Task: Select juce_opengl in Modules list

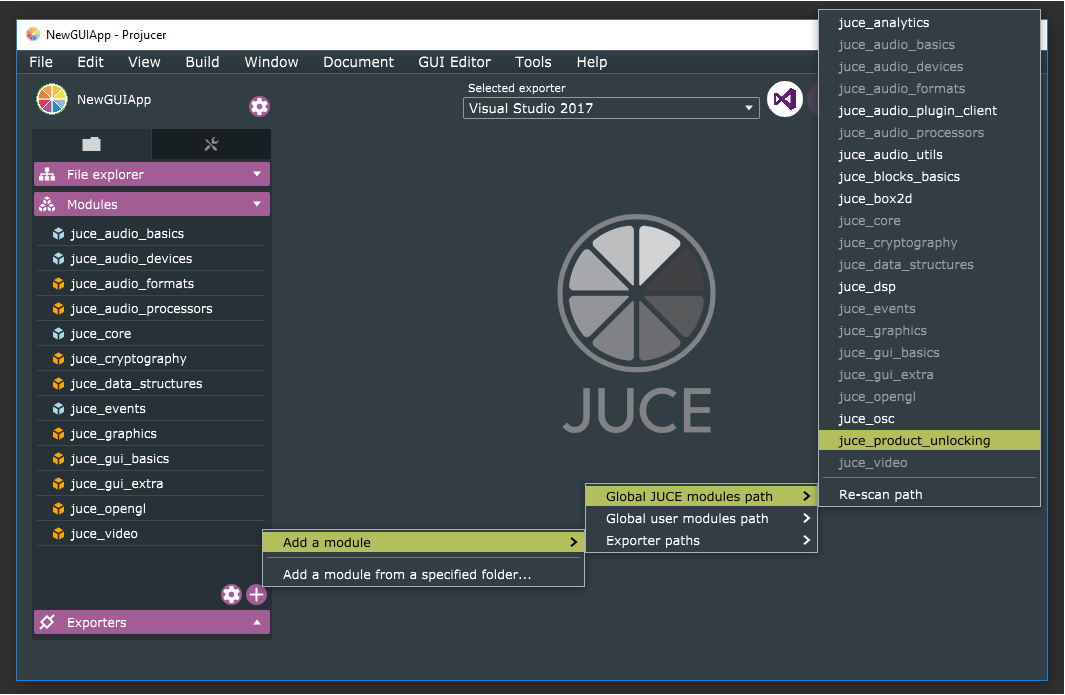Action: pos(151,509)
